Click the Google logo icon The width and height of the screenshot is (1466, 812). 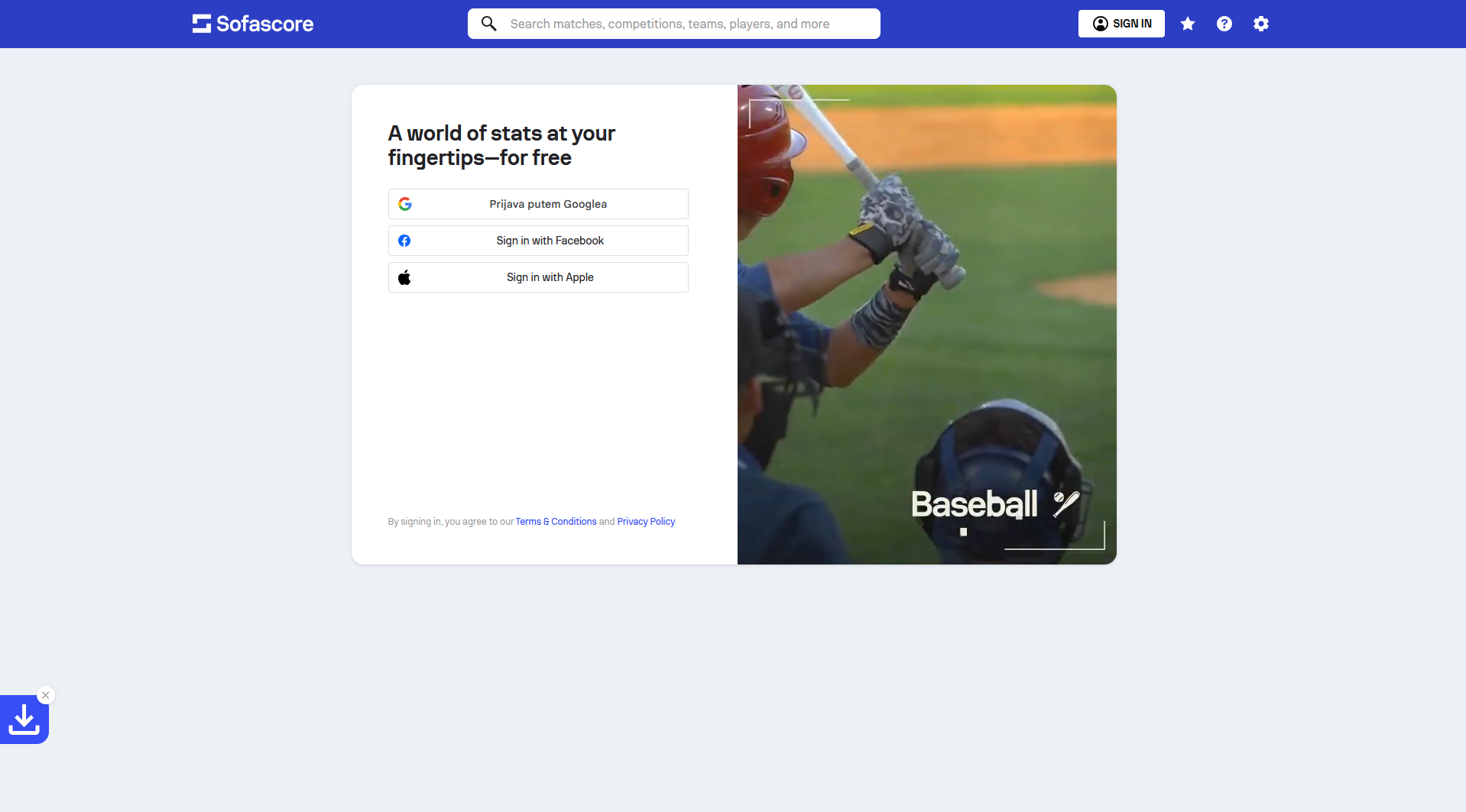coord(405,204)
